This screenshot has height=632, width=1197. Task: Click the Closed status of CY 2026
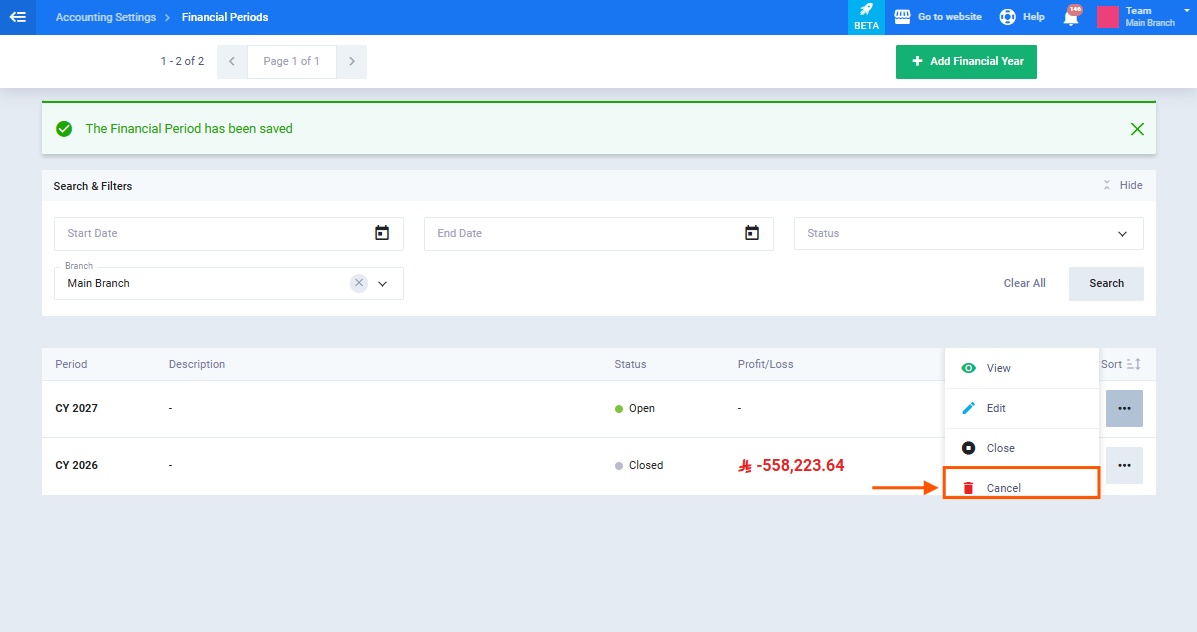tap(639, 466)
